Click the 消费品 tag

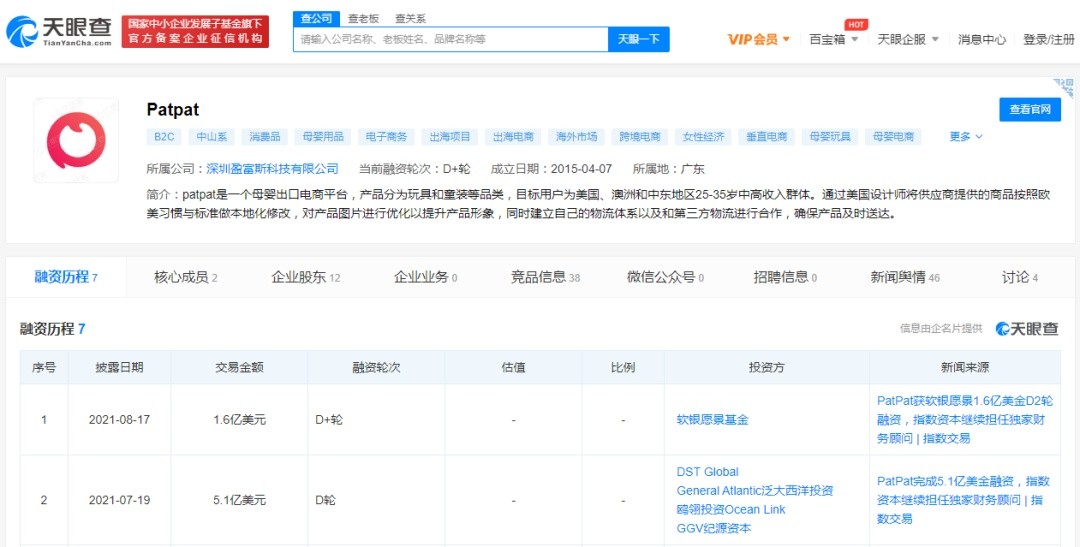point(264,136)
